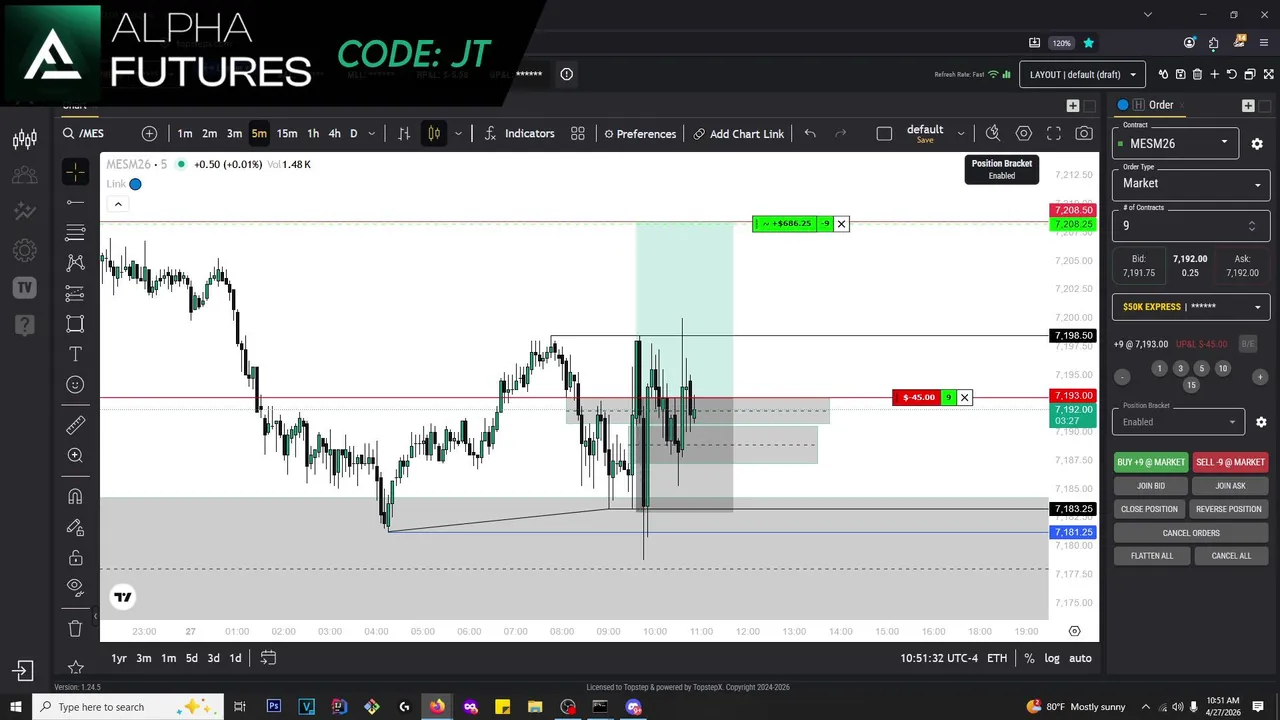Select the text annotation tool

tap(75, 354)
